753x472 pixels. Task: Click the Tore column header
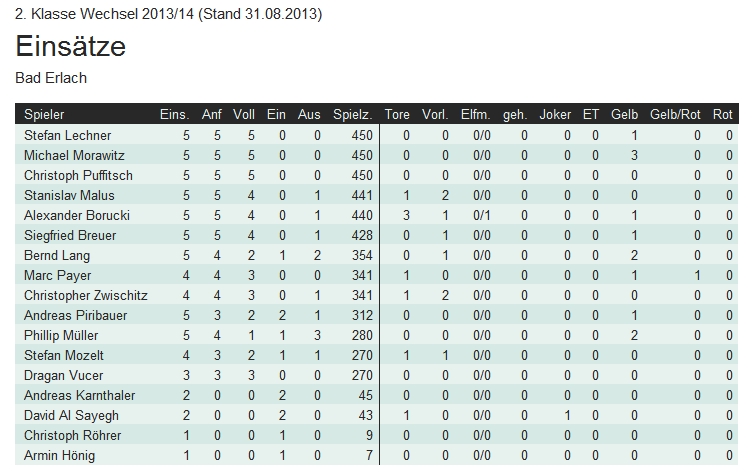coord(397,115)
